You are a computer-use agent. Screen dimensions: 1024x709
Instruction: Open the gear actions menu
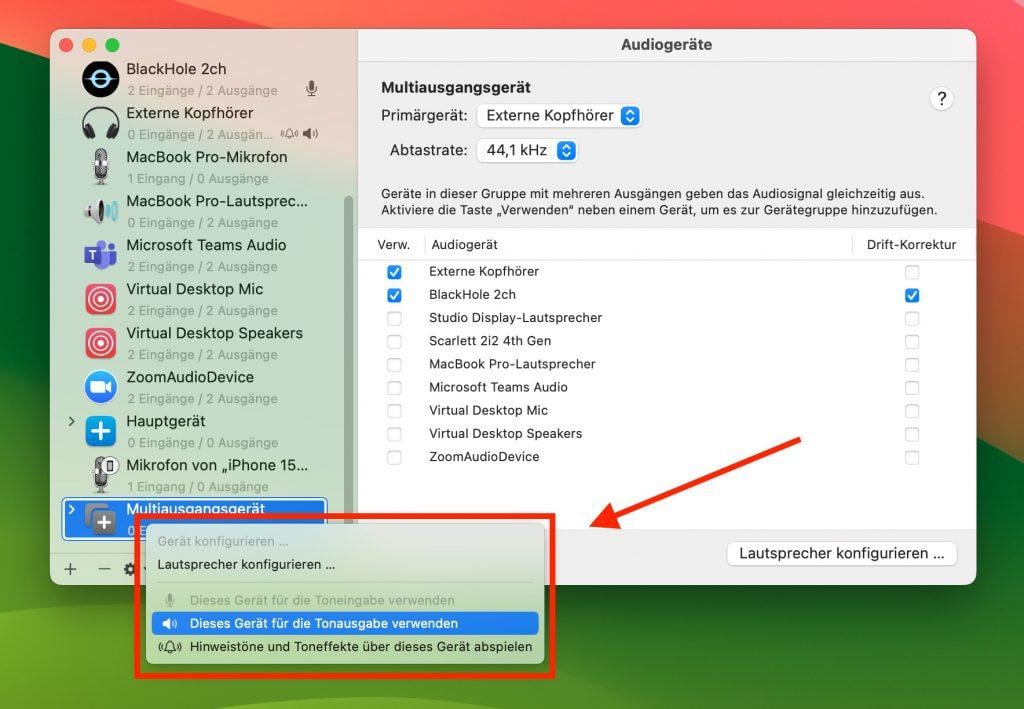pyautogui.click(x=130, y=569)
